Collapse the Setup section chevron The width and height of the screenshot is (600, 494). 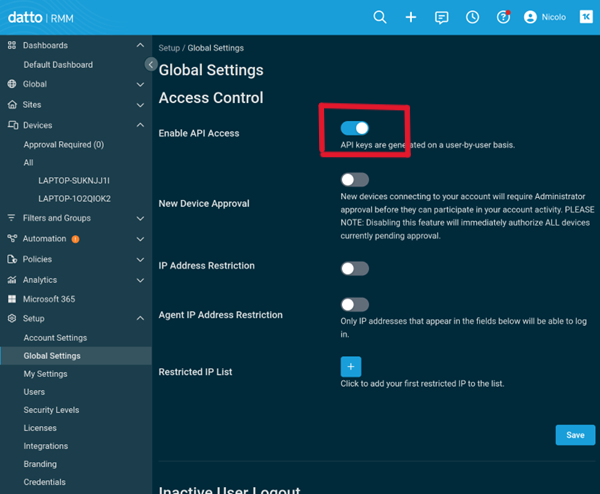[140, 318]
